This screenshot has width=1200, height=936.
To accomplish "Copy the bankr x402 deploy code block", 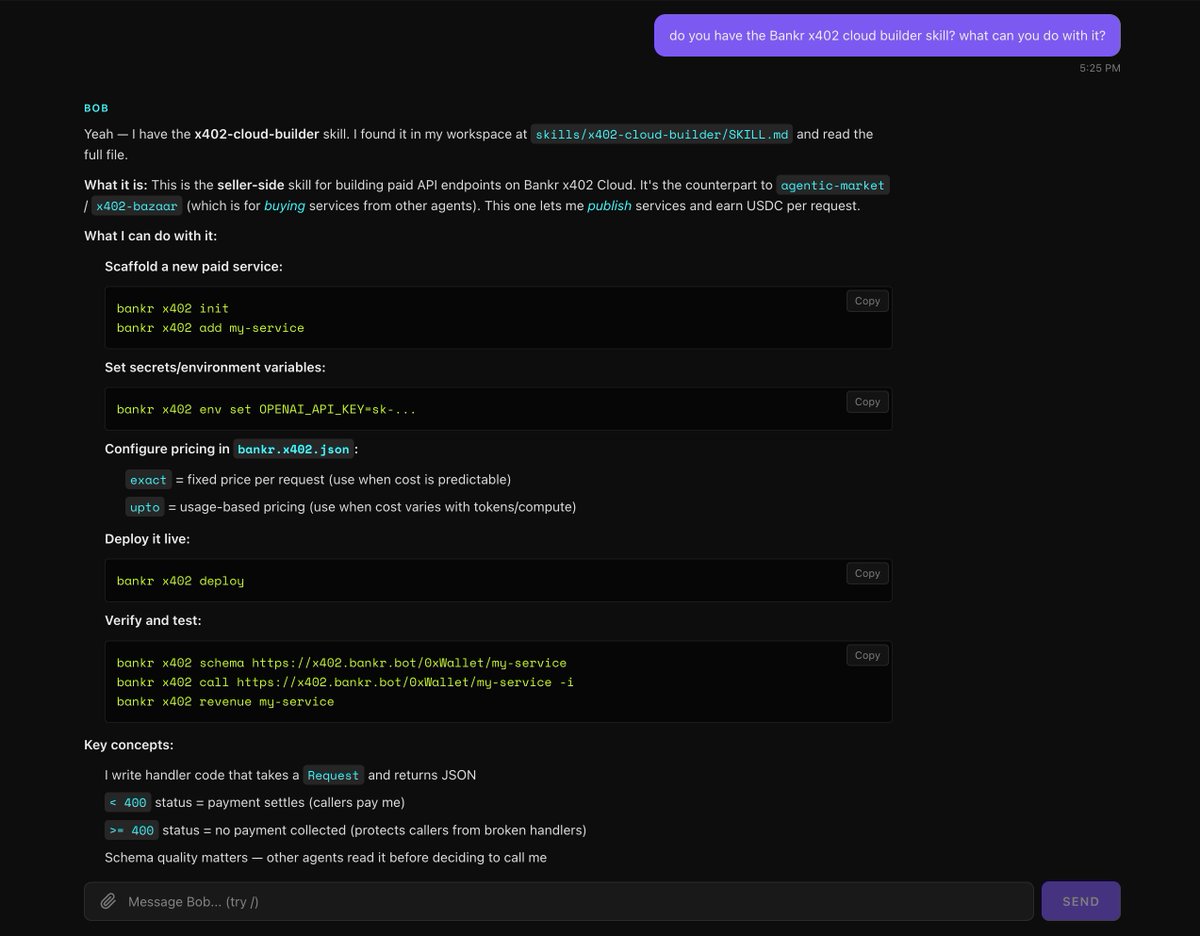I will click(x=867, y=574).
